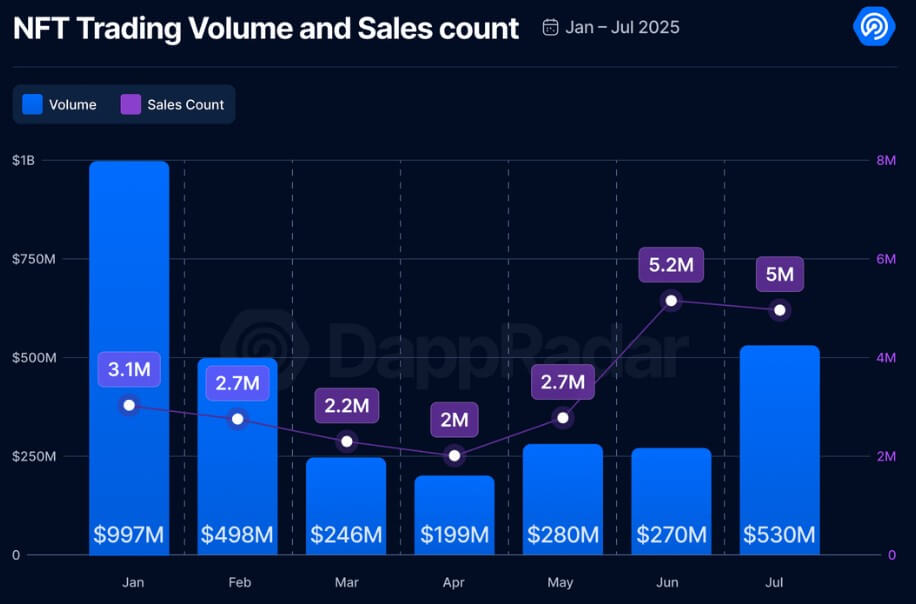
Task: Open the Jan – Jul 2025 date range
Action: point(622,27)
